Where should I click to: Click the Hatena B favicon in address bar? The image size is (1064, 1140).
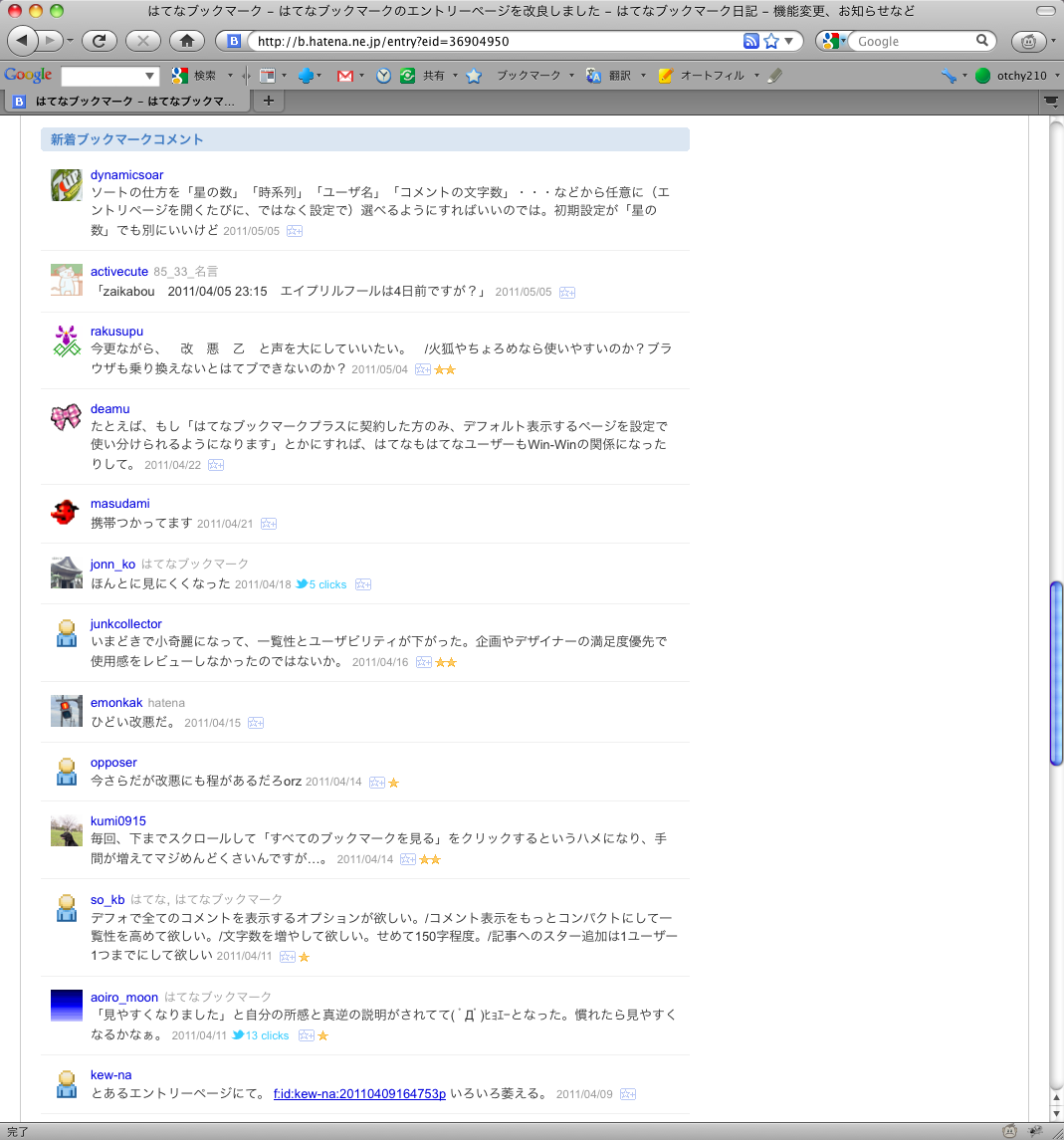(x=234, y=42)
